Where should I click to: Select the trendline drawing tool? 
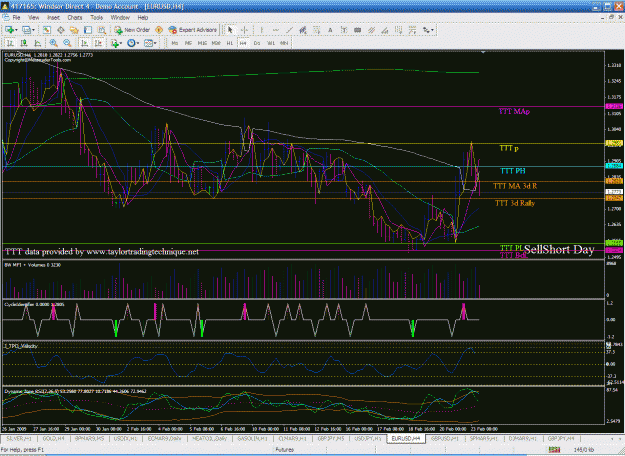[x=289, y=30]
